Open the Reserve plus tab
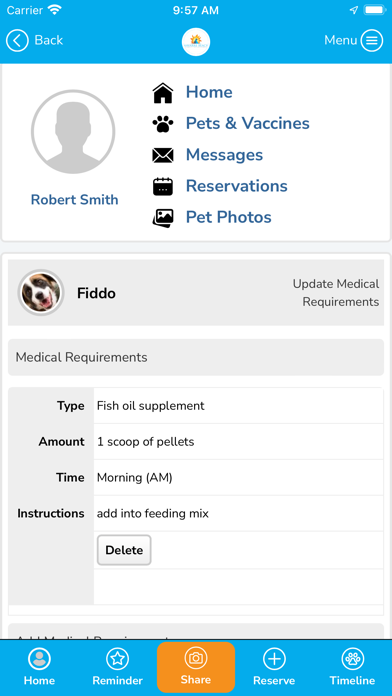 (x=274, y=667)
